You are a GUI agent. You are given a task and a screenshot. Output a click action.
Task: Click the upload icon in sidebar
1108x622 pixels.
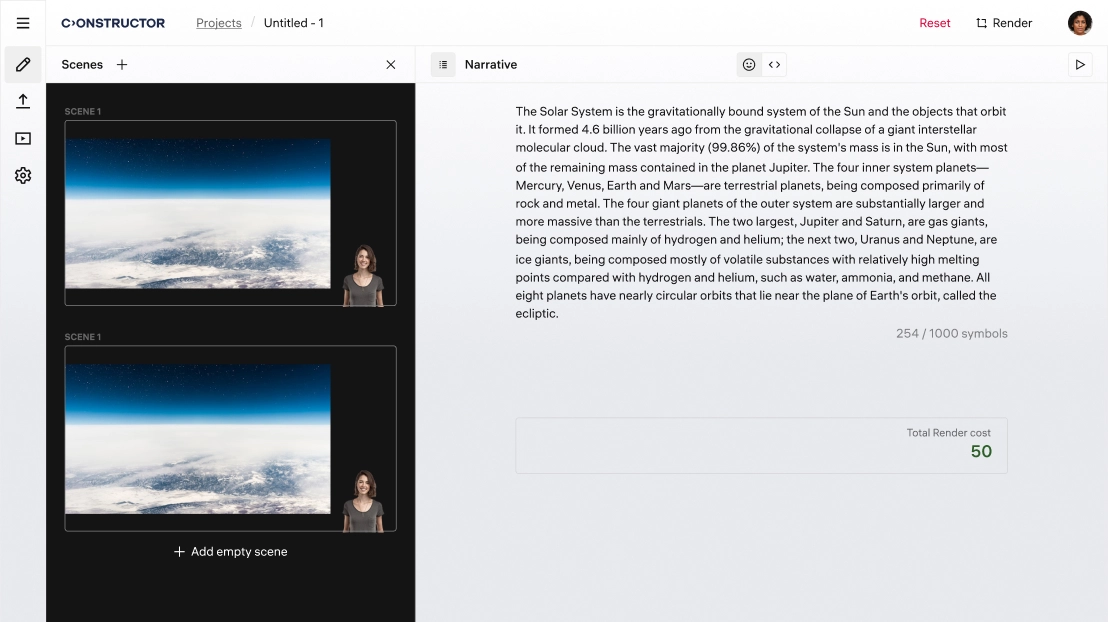[23, 101]
